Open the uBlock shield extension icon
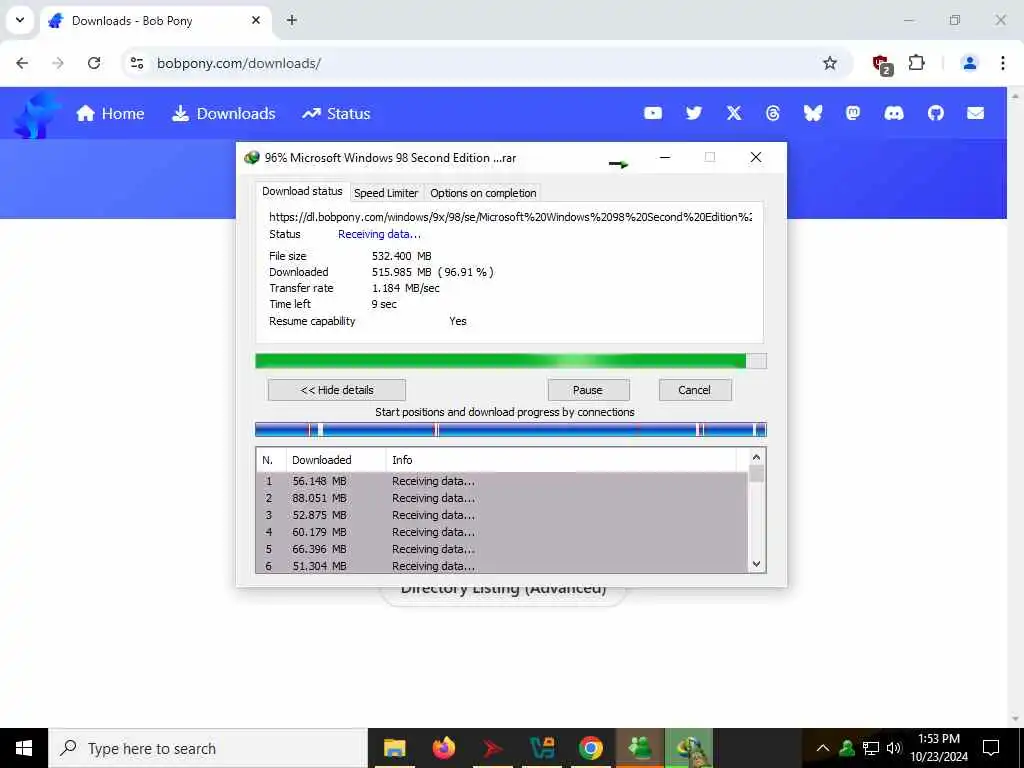Image resolution: width=1024 pixels, height=768 pixels. pyautogui.click(x=882, y=63)
